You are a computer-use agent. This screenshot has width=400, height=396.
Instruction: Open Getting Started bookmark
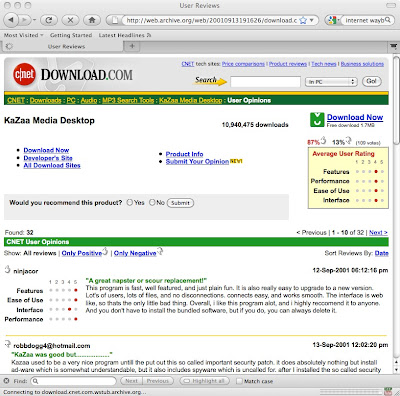point(71,35)
